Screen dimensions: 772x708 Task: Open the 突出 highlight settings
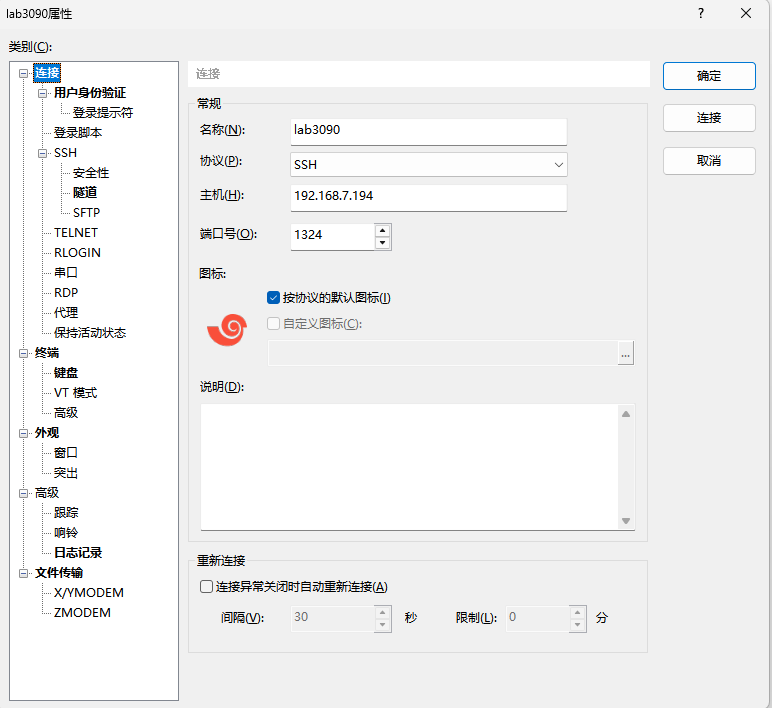click(65, 473)
